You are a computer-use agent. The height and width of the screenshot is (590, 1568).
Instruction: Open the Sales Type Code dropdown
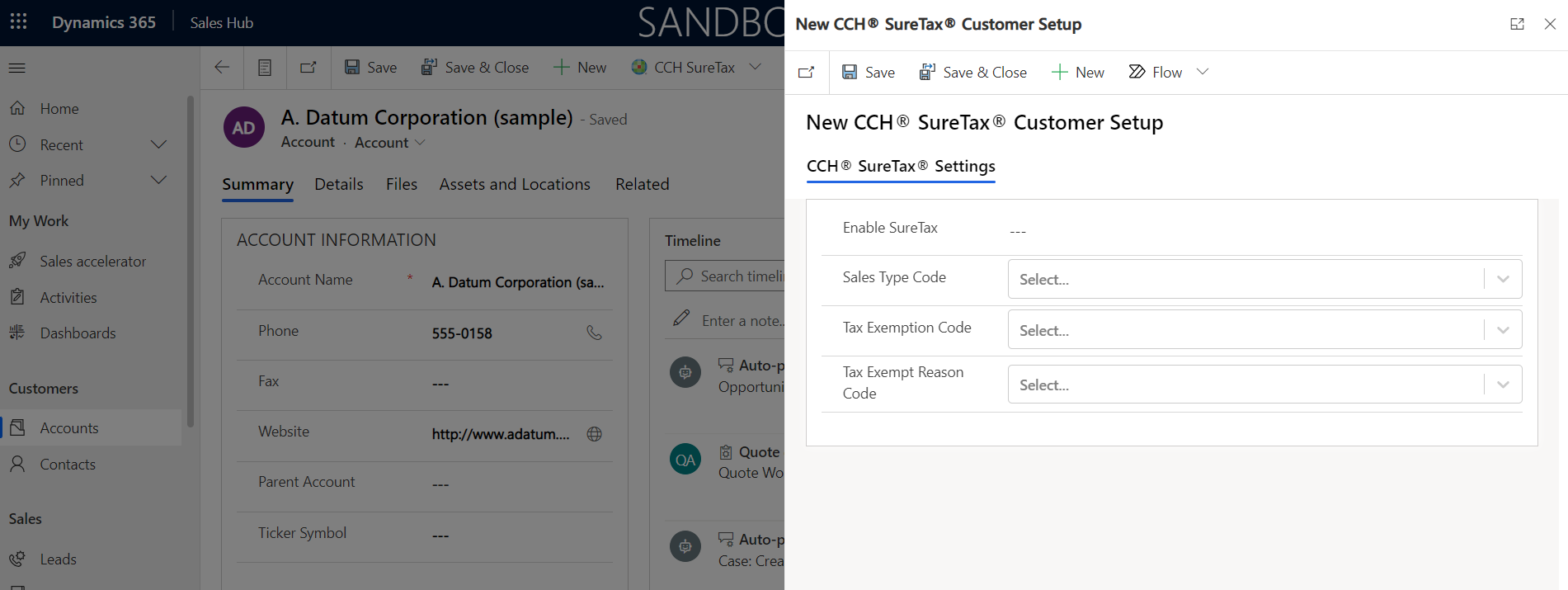(1264, 279)
